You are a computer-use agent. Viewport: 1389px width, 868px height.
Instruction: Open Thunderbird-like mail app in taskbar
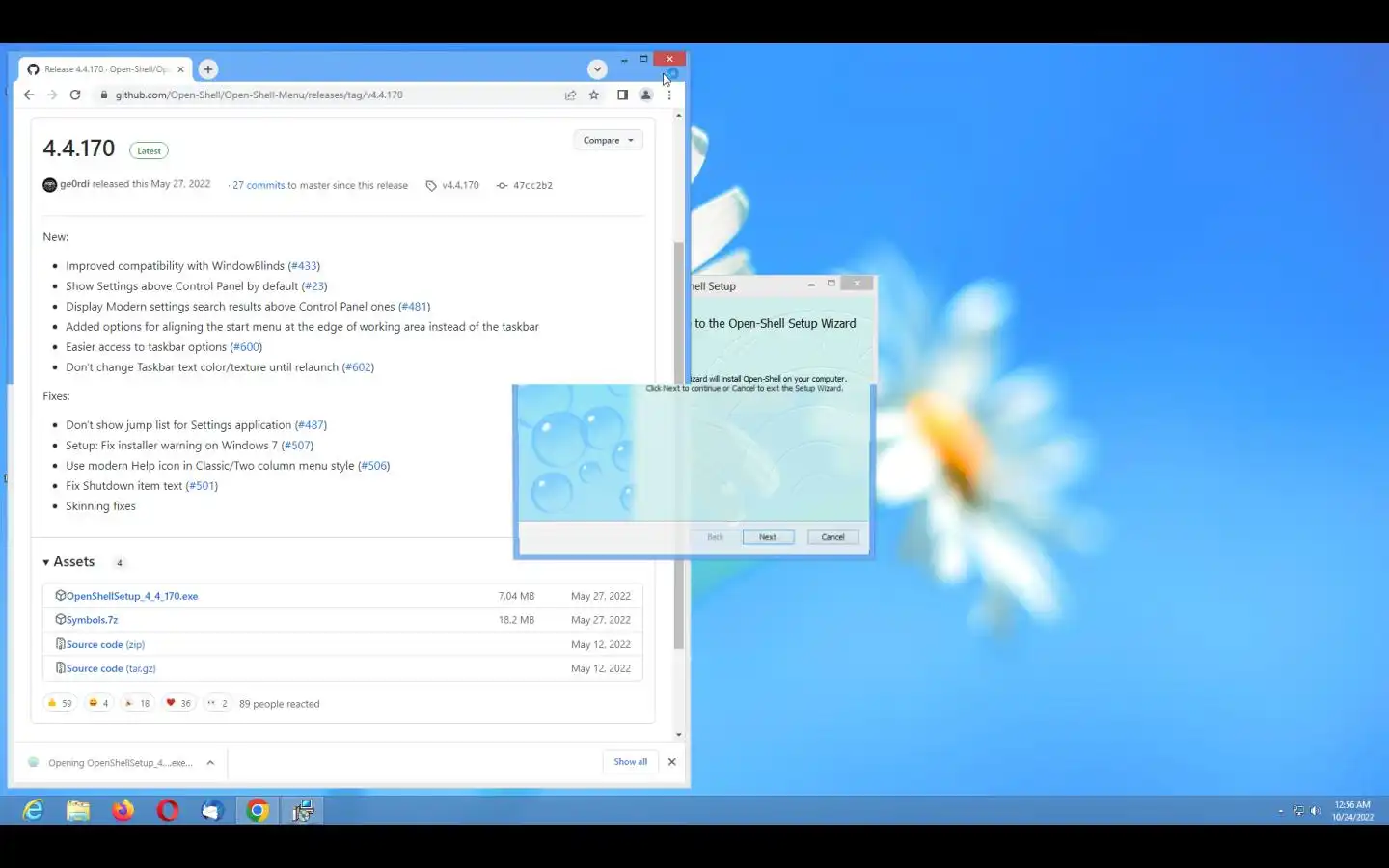point(212,810)
